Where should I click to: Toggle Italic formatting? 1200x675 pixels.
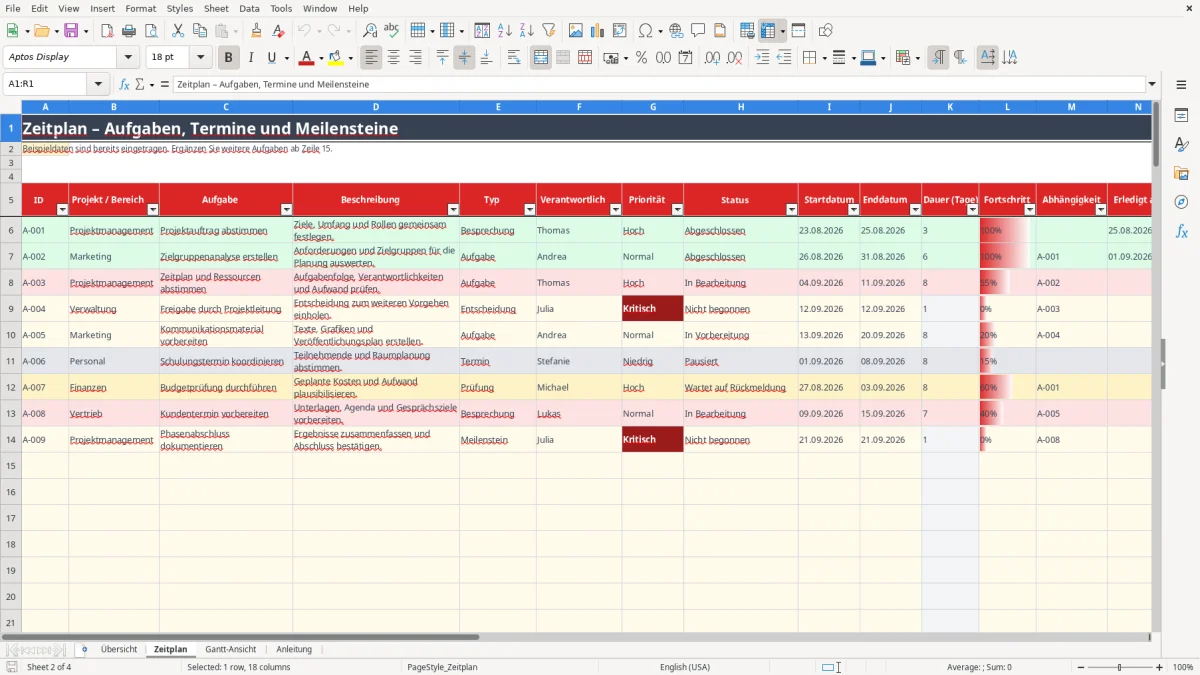click(x=251, y=58)
